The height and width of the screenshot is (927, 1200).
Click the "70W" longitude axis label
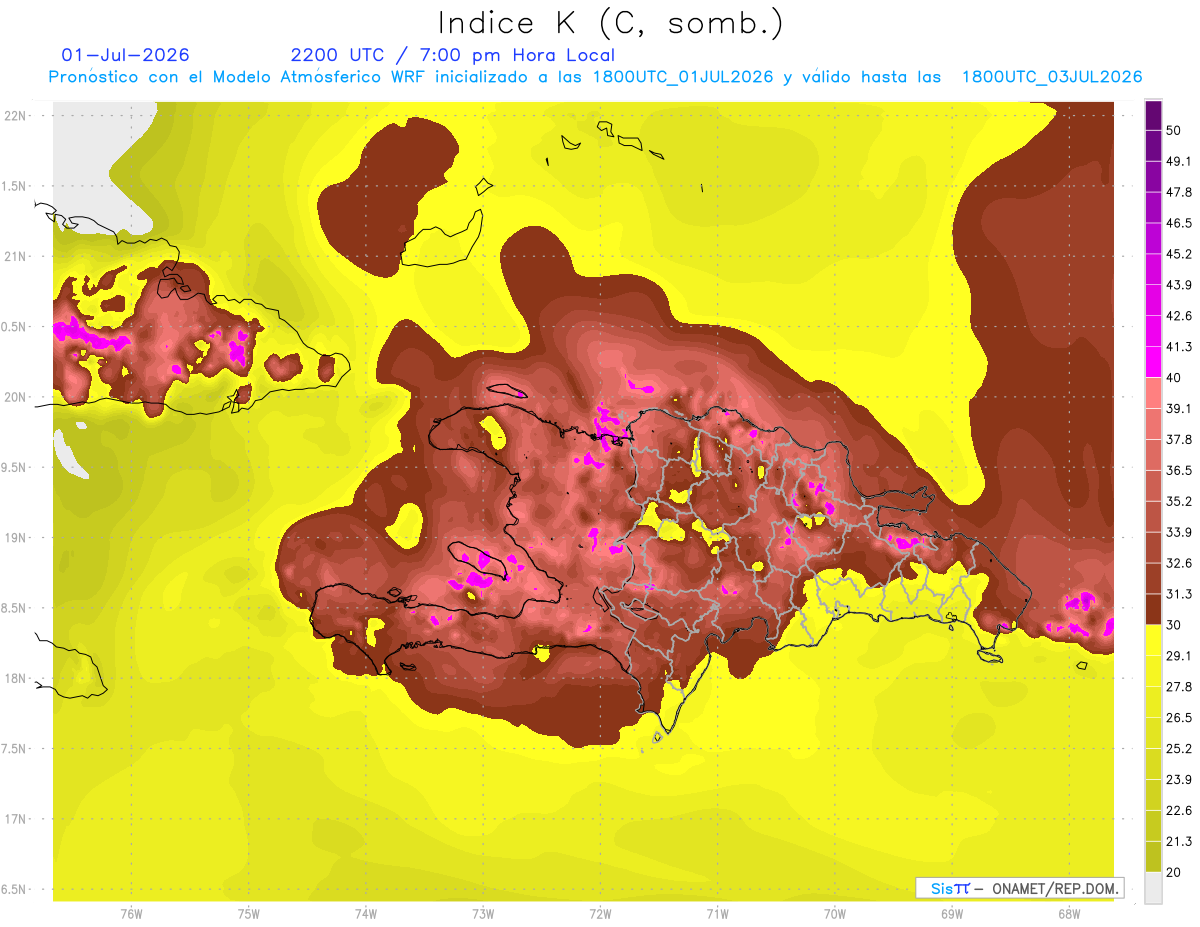pos(835,915)
